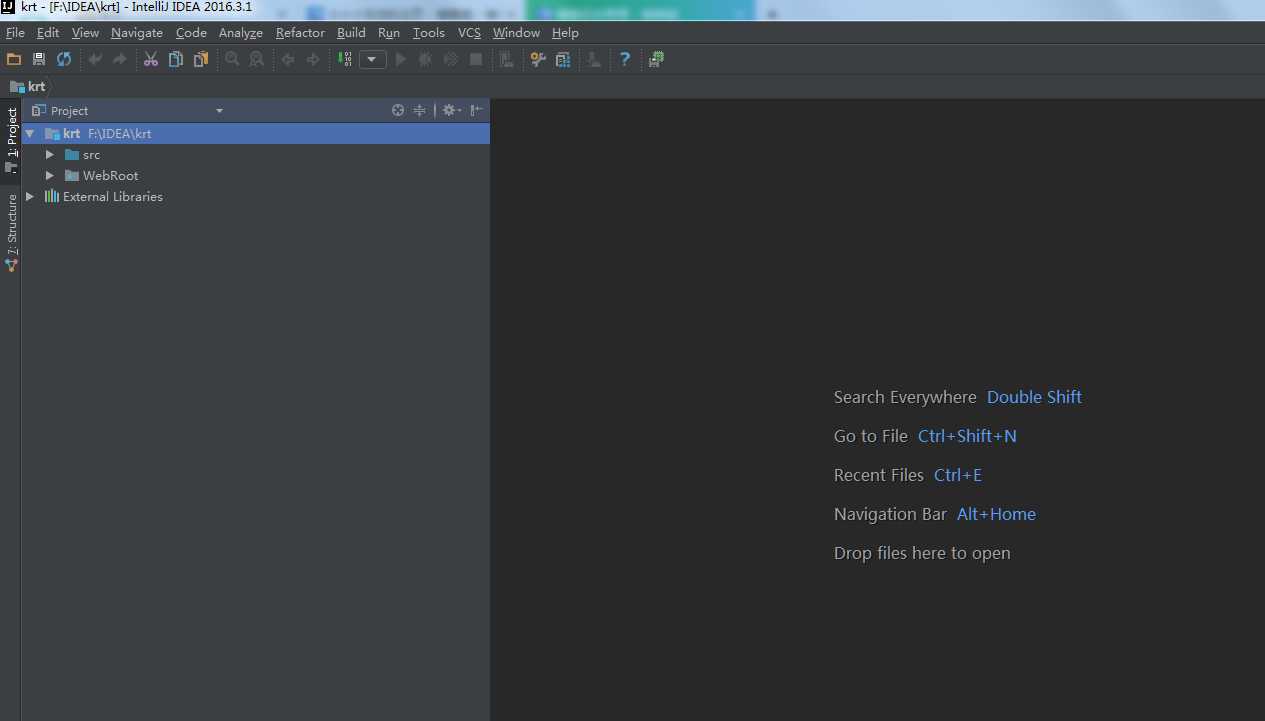Click the Save All floppy icon

(x=39, y=59)
